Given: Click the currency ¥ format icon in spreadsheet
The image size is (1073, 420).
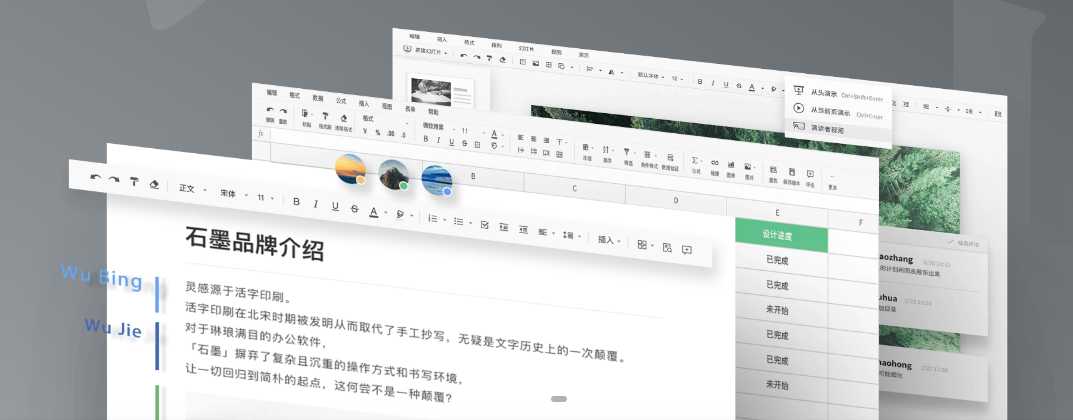Looking at the screenshot, I should coord(365,131).
